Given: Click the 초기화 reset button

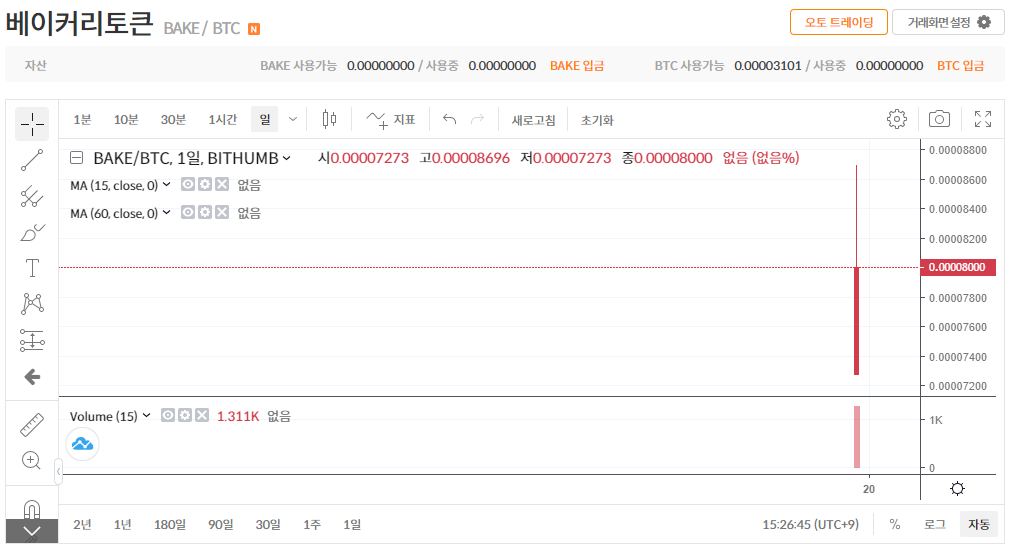Looking at the screenshot, I should tap(597, 120).
